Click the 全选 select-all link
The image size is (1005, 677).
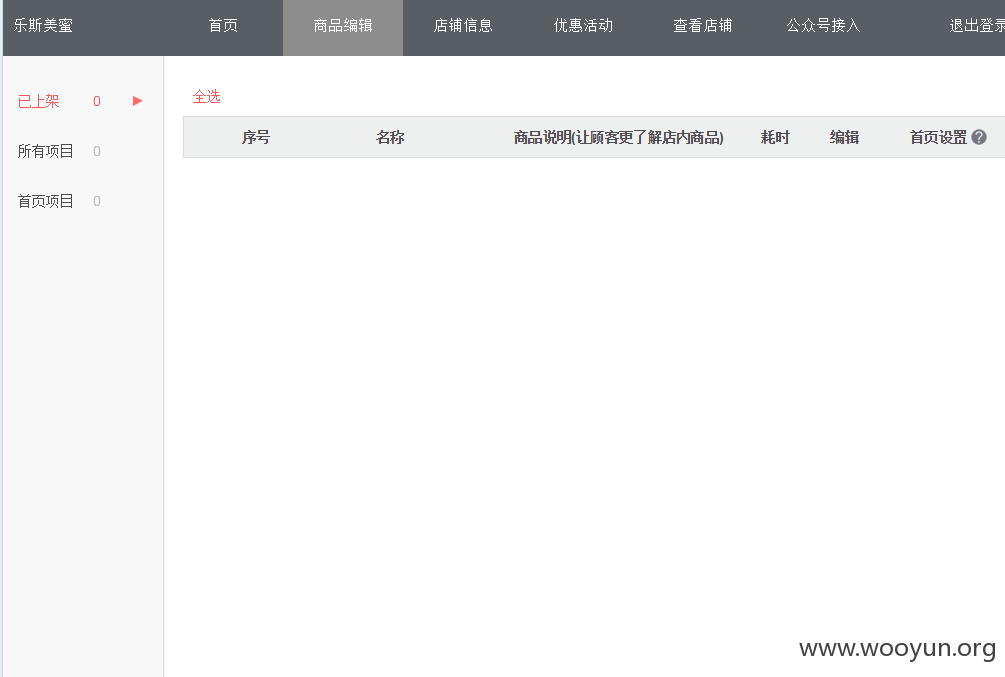206,97
